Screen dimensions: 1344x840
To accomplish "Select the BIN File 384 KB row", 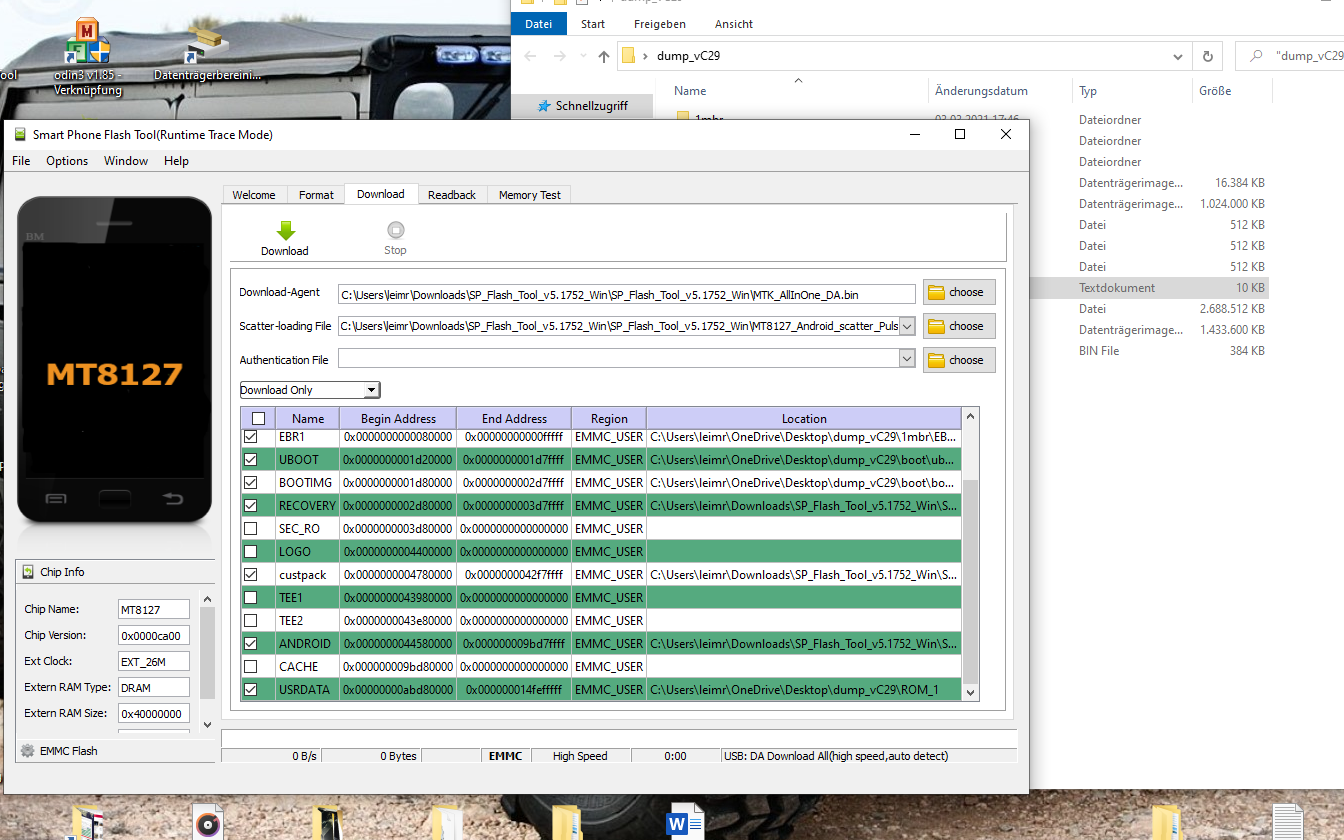I will [1150, 351].
